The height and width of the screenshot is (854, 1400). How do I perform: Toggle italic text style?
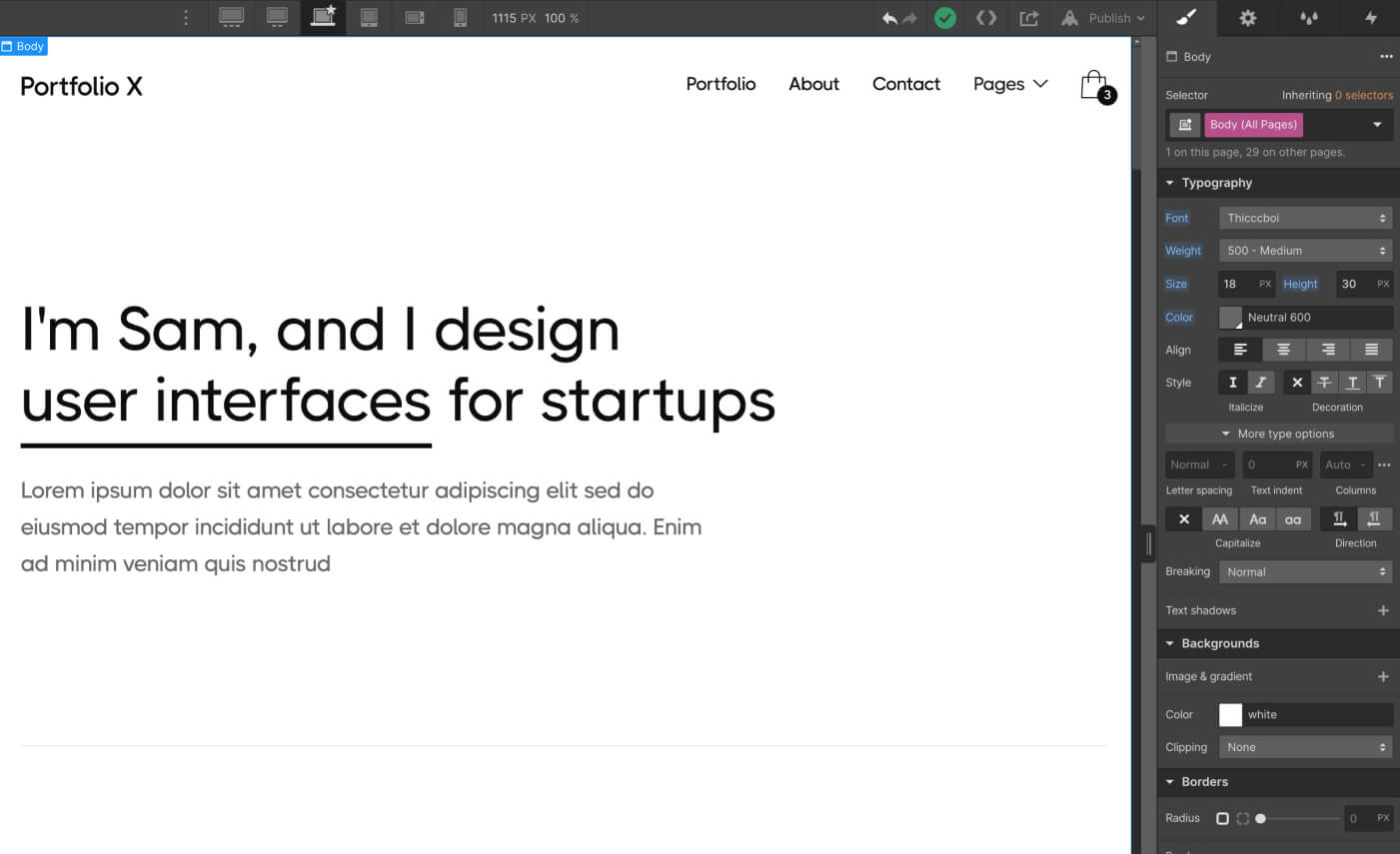click(1260, 382)
